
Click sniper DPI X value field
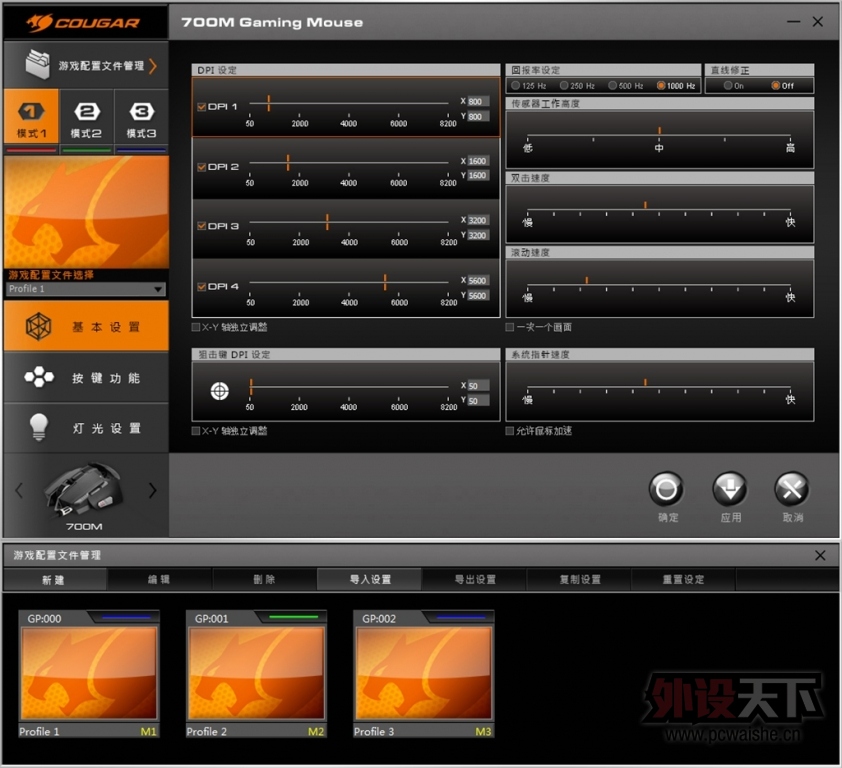(x=478, y=386)
